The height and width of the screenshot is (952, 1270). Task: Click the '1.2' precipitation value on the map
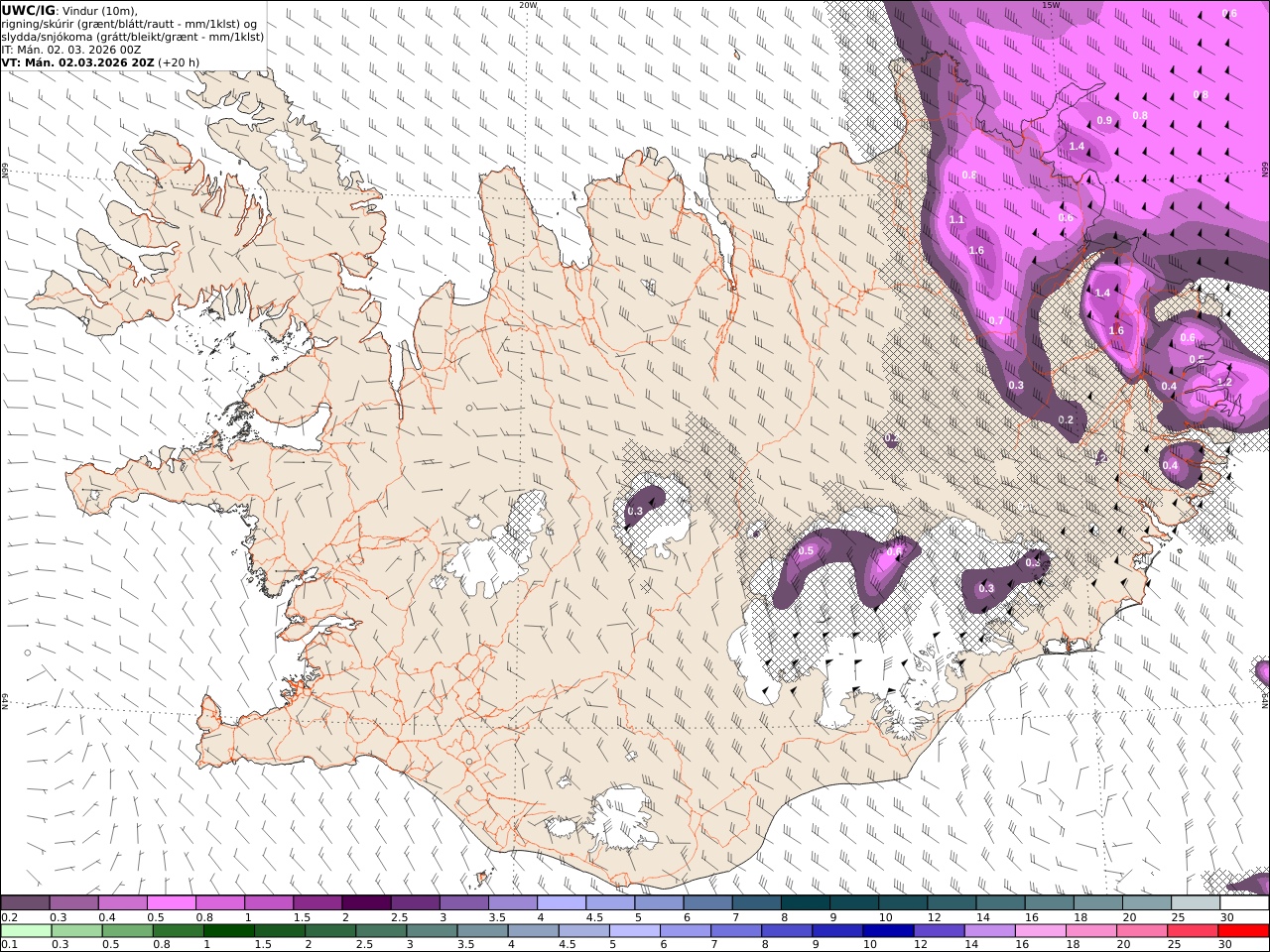pos(1224,382)
